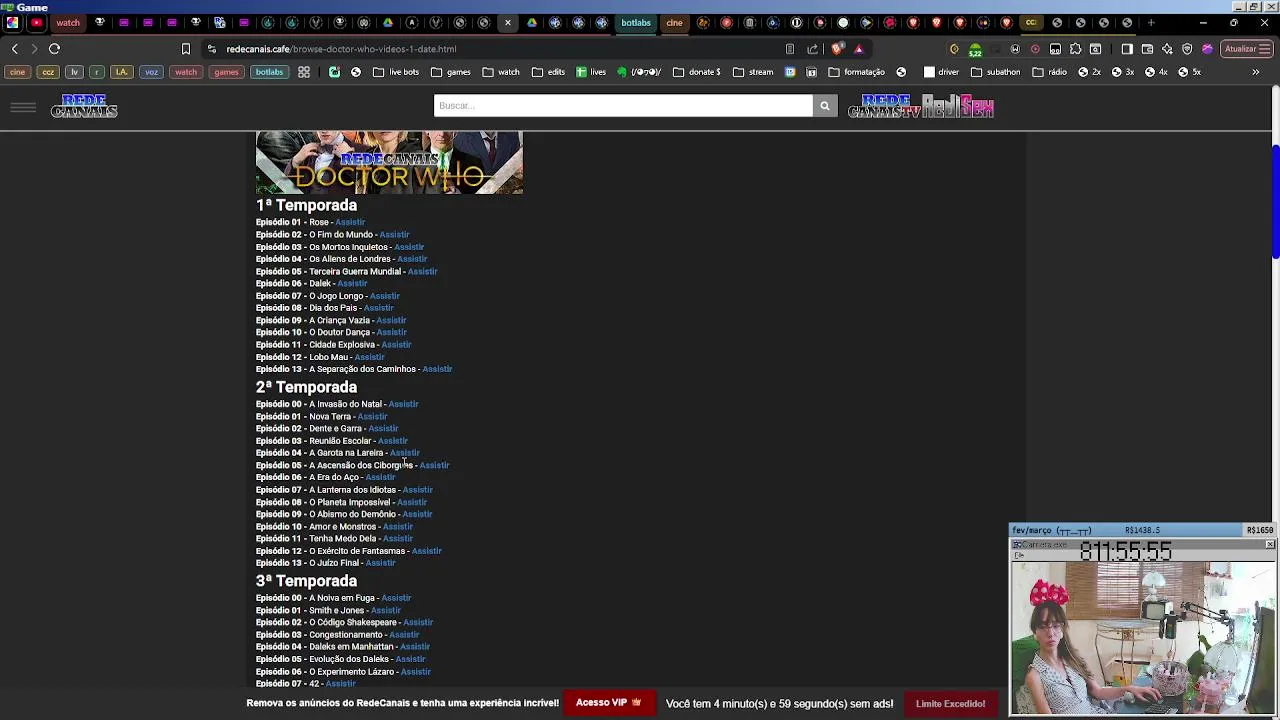Click the green 5,22 extension badge
Image resolution: width=1280 pixels, height=720 pixels.
click(x=975, y=50)
